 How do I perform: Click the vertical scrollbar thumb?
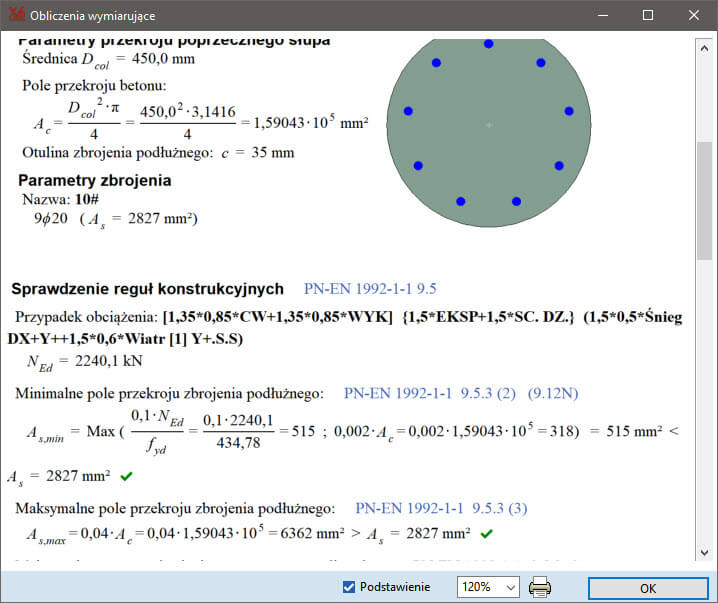click(705, 200)
